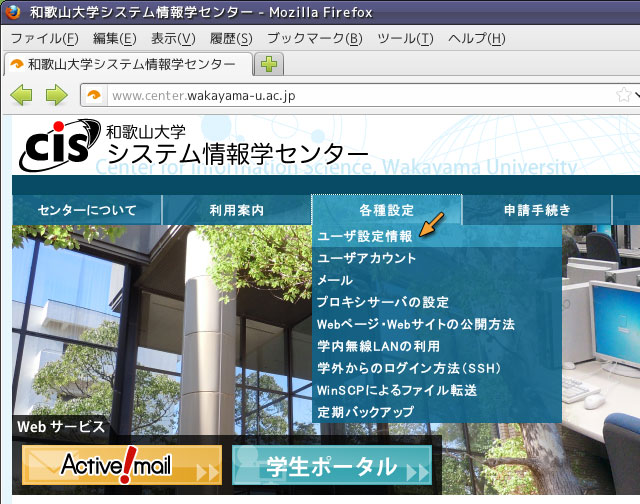
Task: Select WinSCPによるファイル転送 entry
Action: point(437,391)
